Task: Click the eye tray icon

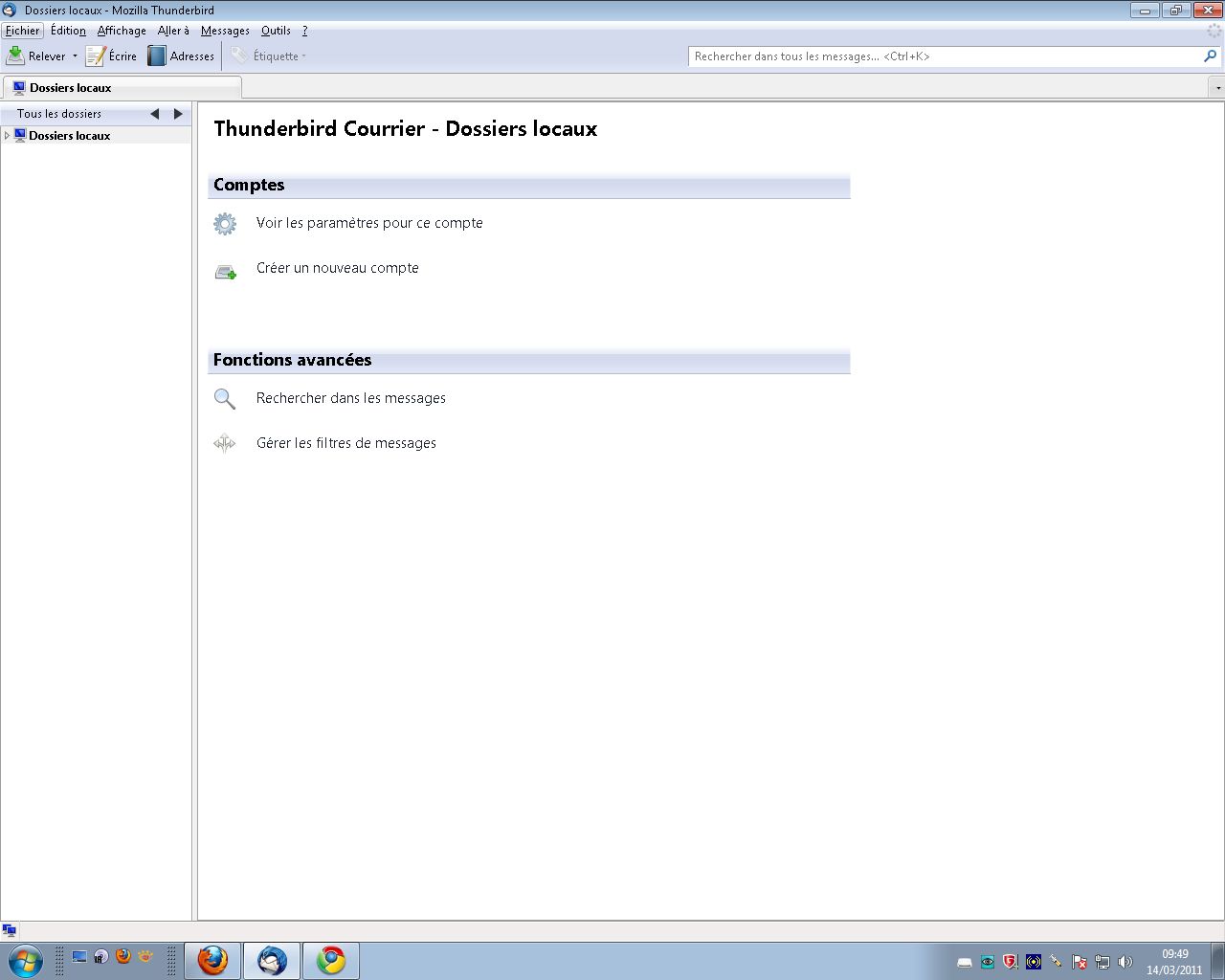Action: click(x=988, y=963)
